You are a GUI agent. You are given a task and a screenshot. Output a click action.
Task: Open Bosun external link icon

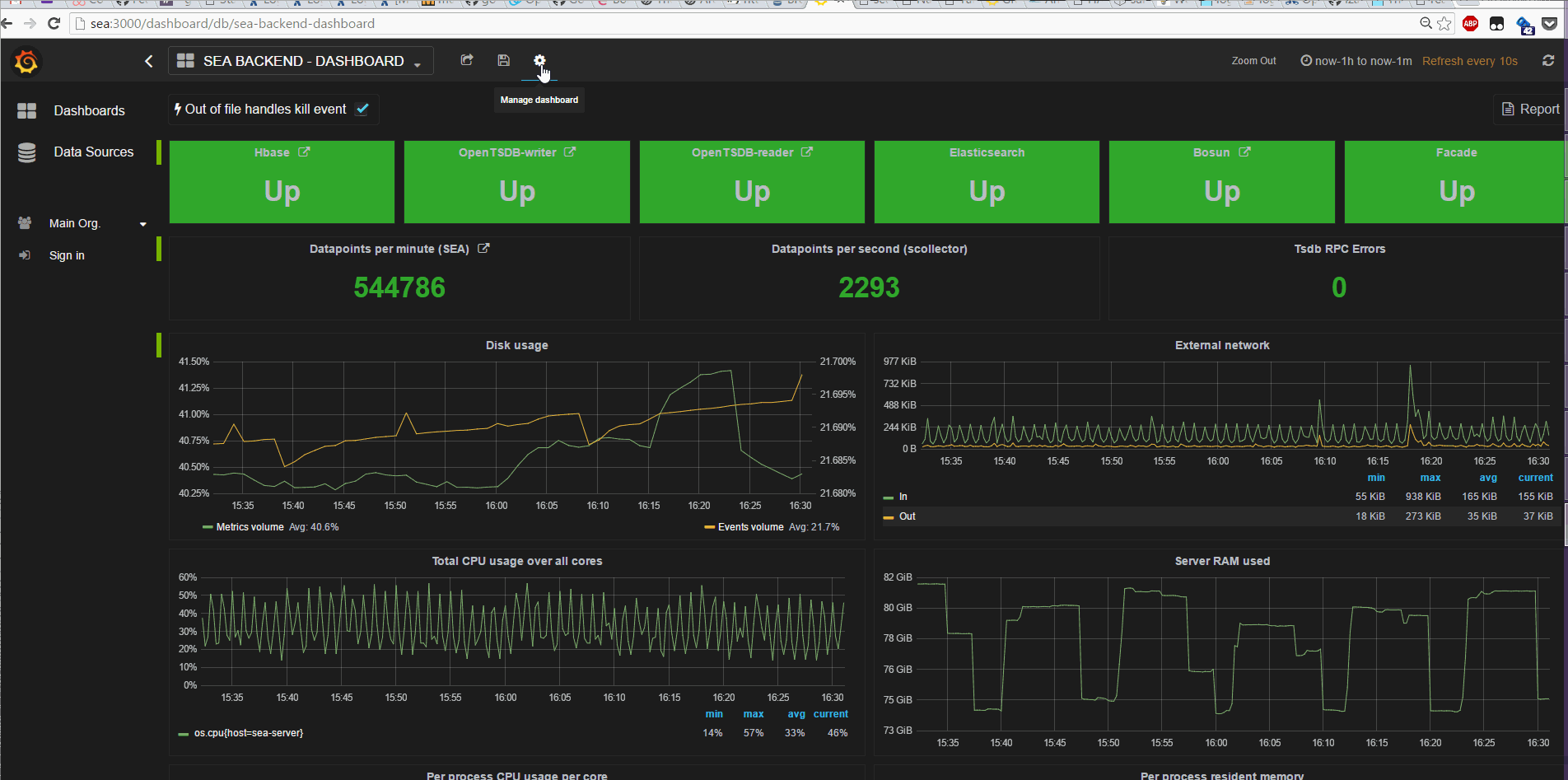pyautogui.click(x=1244, y=152)
